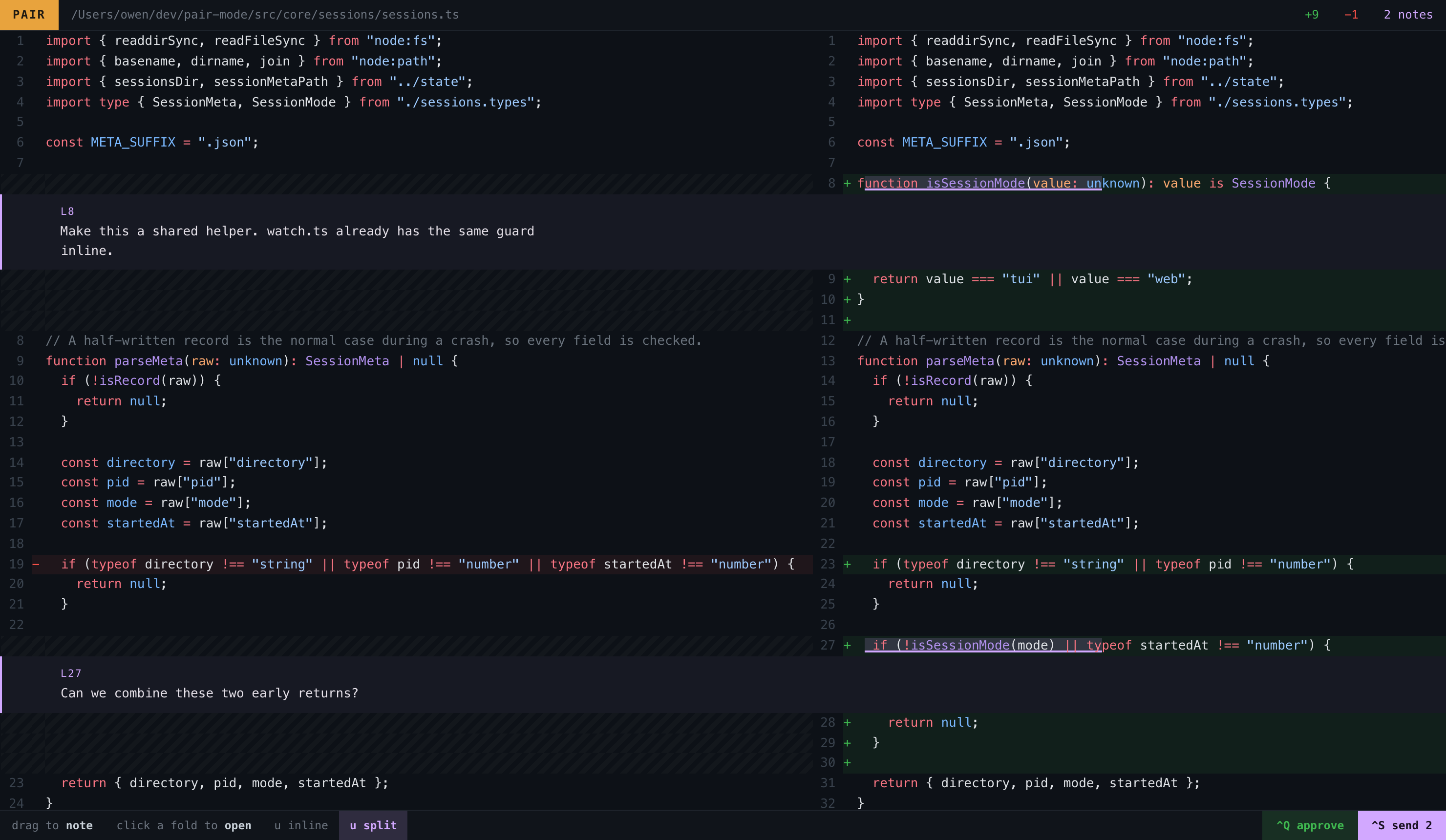
Task: Click right line 13 function parseMeta declaration
Action: 1063,361
